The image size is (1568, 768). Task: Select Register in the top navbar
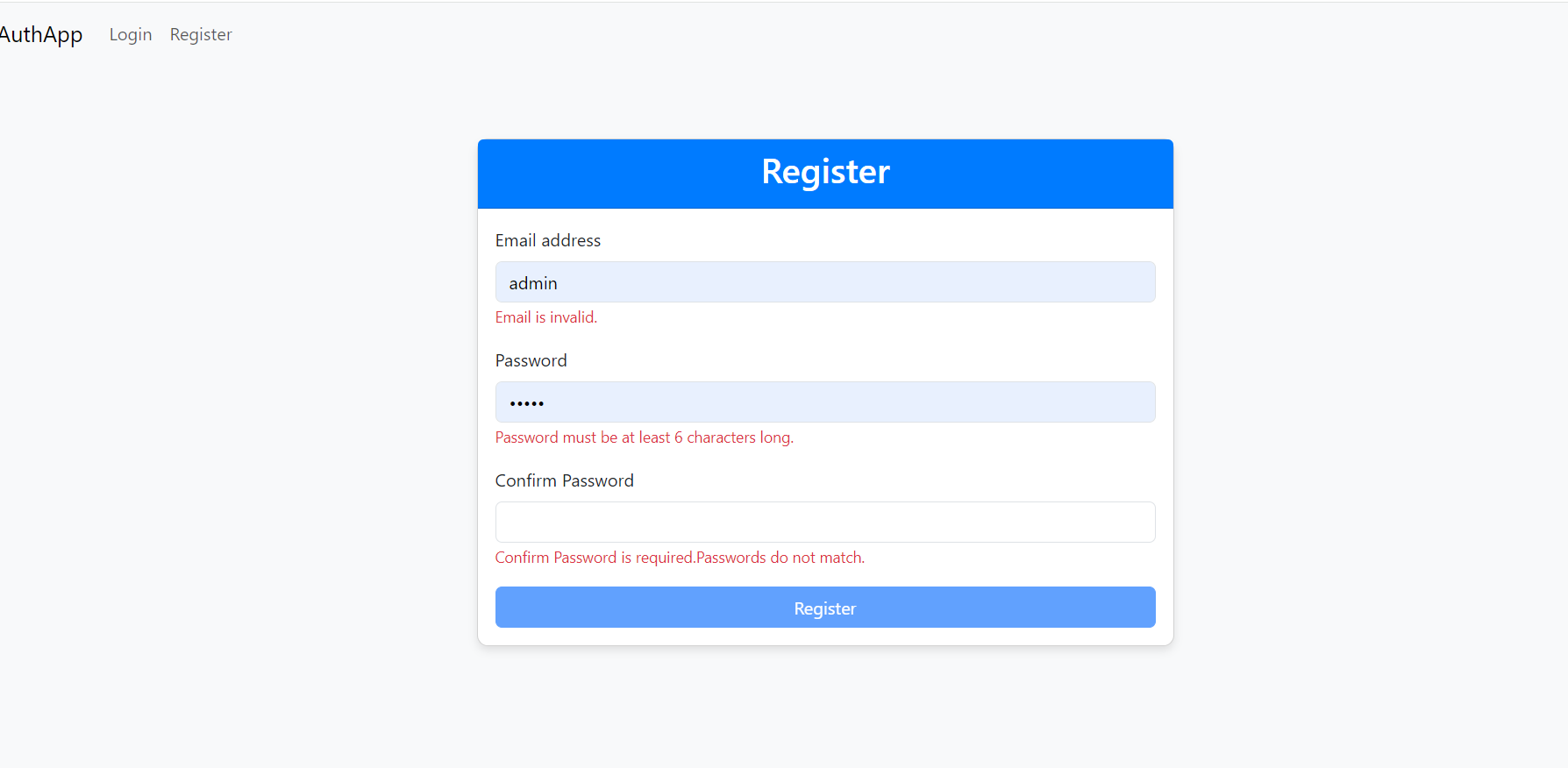pyautogui.click(x=201, y=35)
